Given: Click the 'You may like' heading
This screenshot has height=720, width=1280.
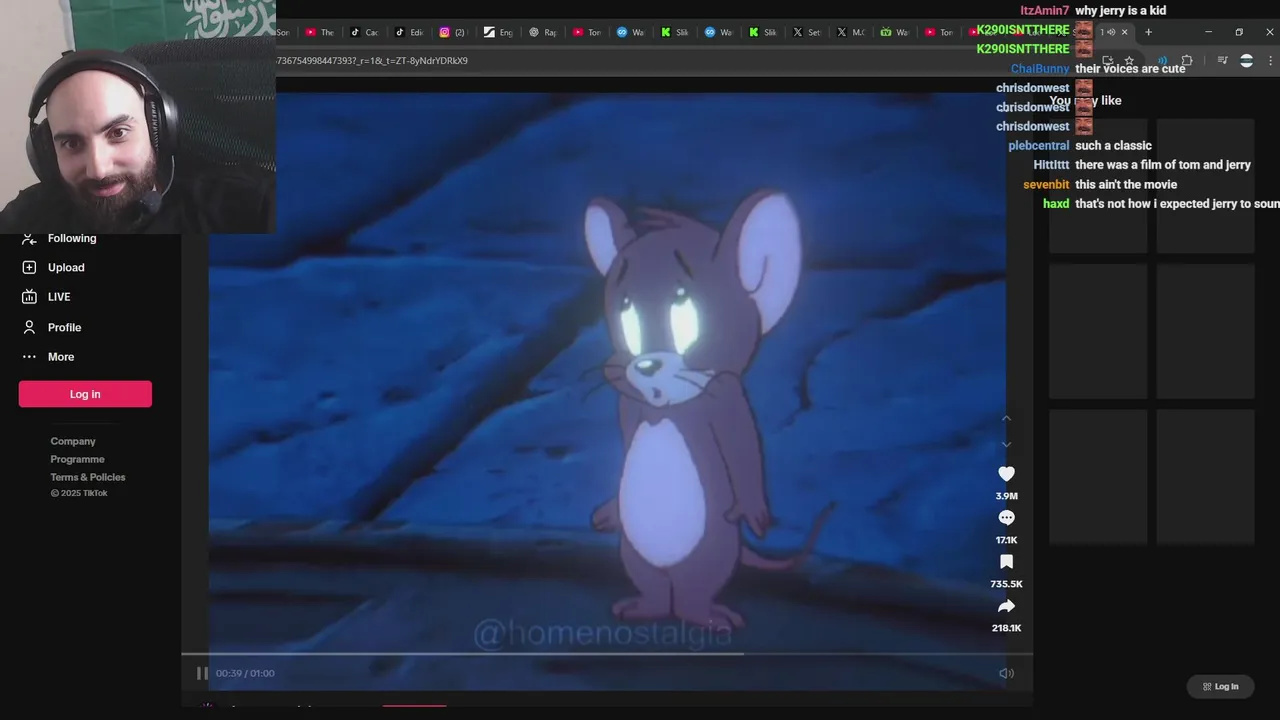Looking at the screenshot, I should (1086, 101).
